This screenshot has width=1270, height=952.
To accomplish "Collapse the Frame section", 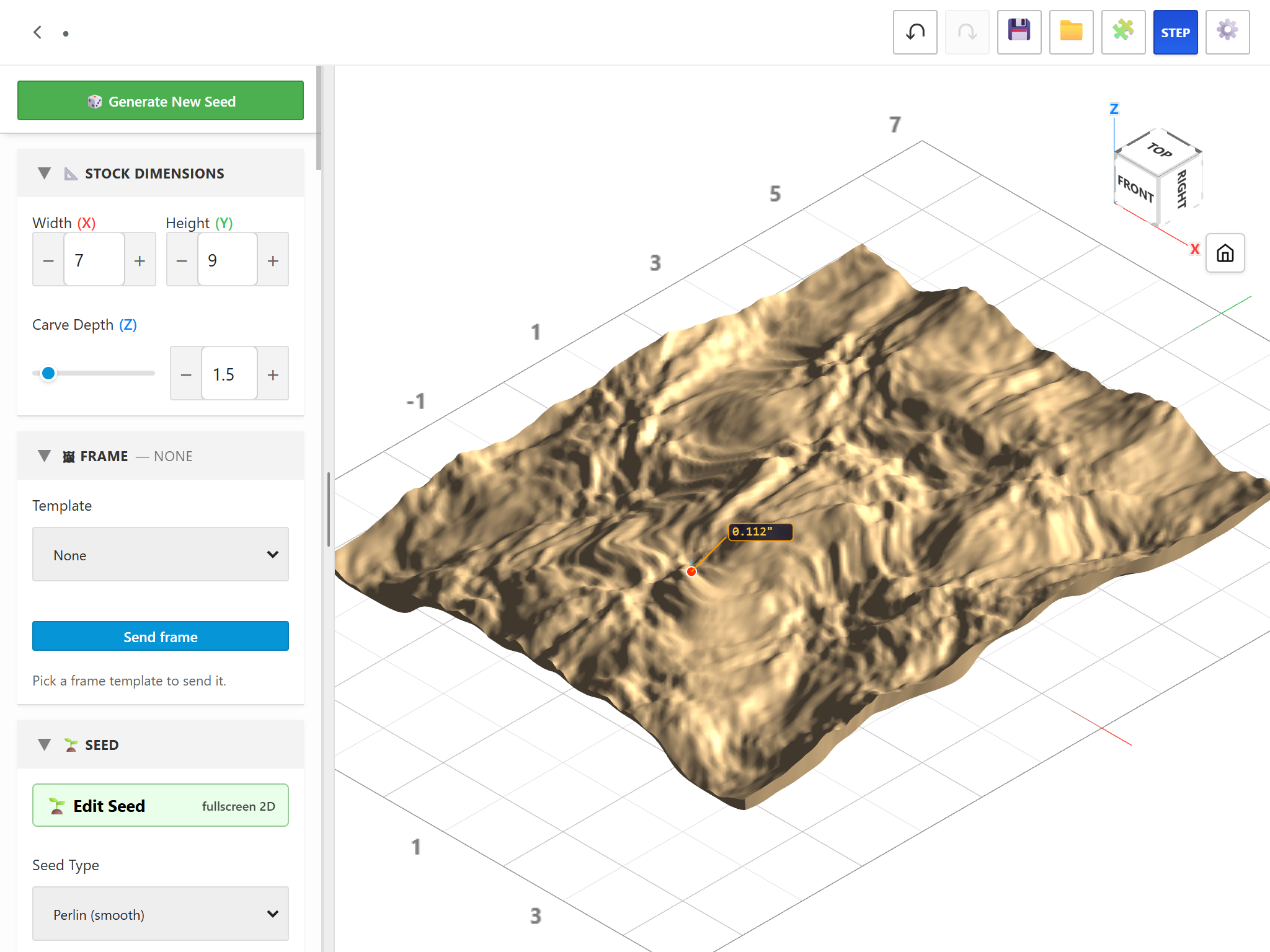I will pos(44,456).
